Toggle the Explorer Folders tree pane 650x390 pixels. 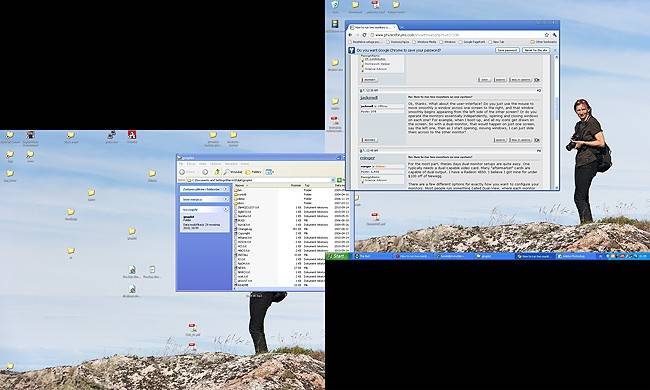pyautogui.click(x=253, y=172)
